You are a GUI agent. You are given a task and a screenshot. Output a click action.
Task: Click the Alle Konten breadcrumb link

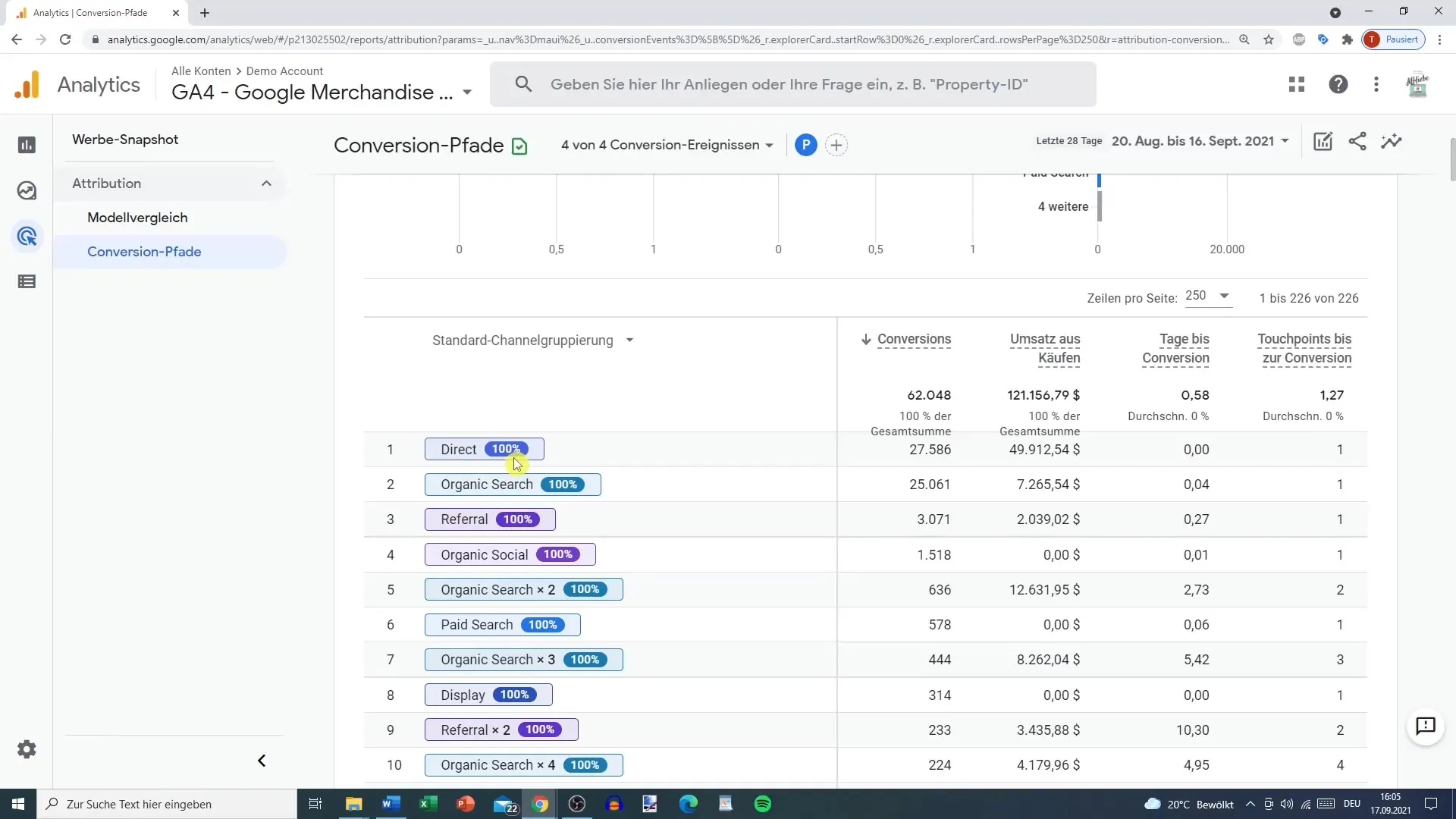(201, 71)
